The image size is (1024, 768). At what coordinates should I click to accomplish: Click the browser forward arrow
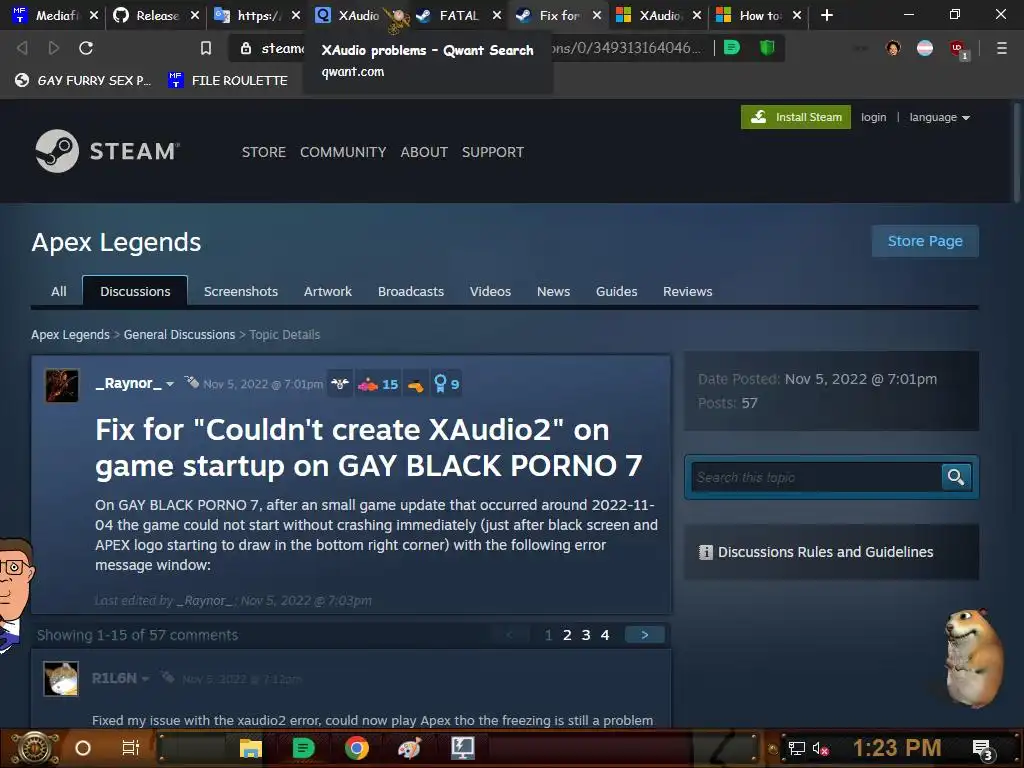pyautogui.click(x=54, y=48)
